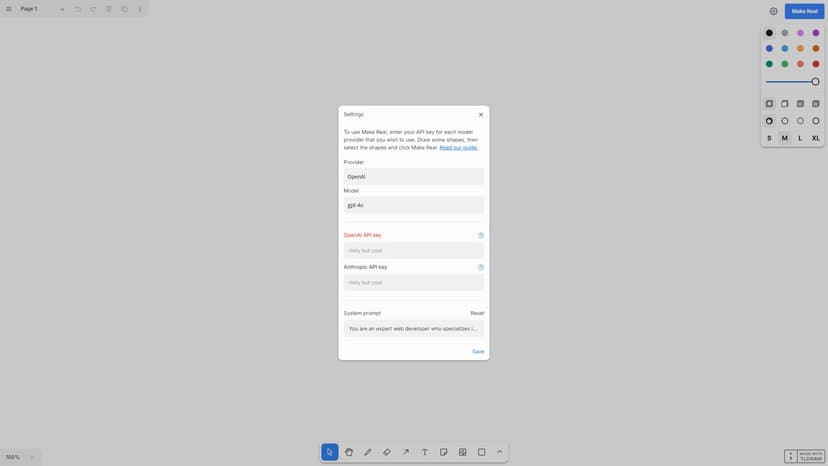The height and width of the screenshot is (466, 828).
Task: Choose the second fill style option
Action: (x=785, y=104)
